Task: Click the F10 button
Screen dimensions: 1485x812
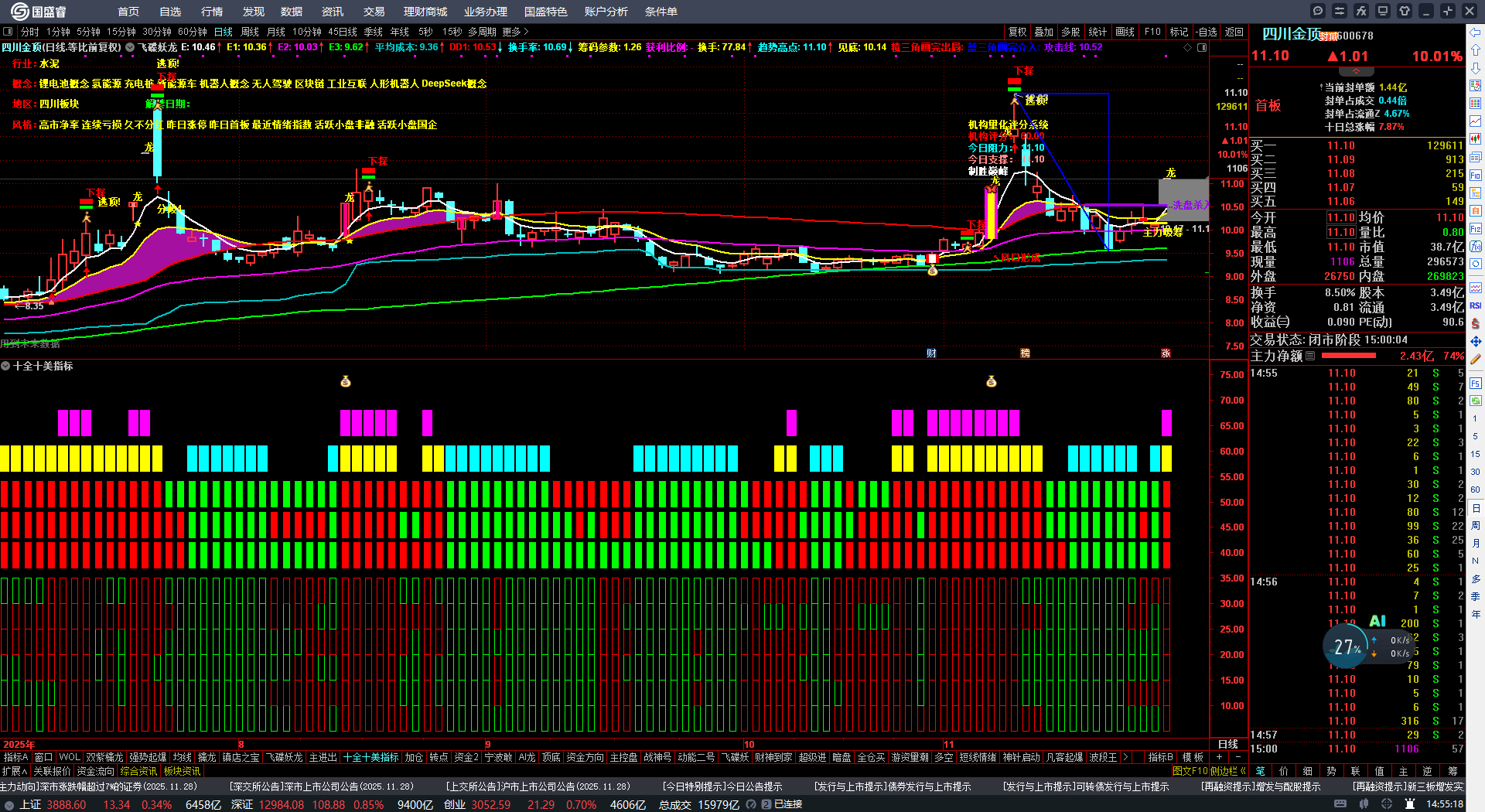Action: tap(1152, 32)
